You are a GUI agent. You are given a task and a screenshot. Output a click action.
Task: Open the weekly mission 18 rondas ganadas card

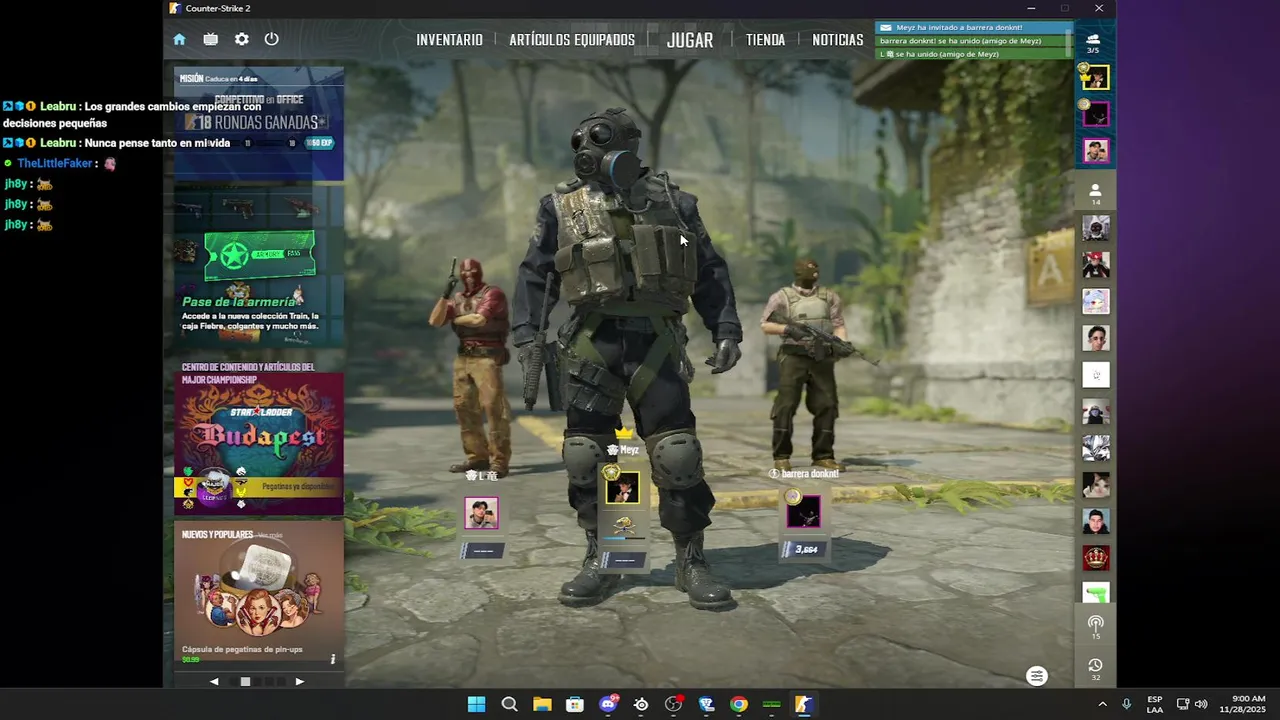click(259, 123)
